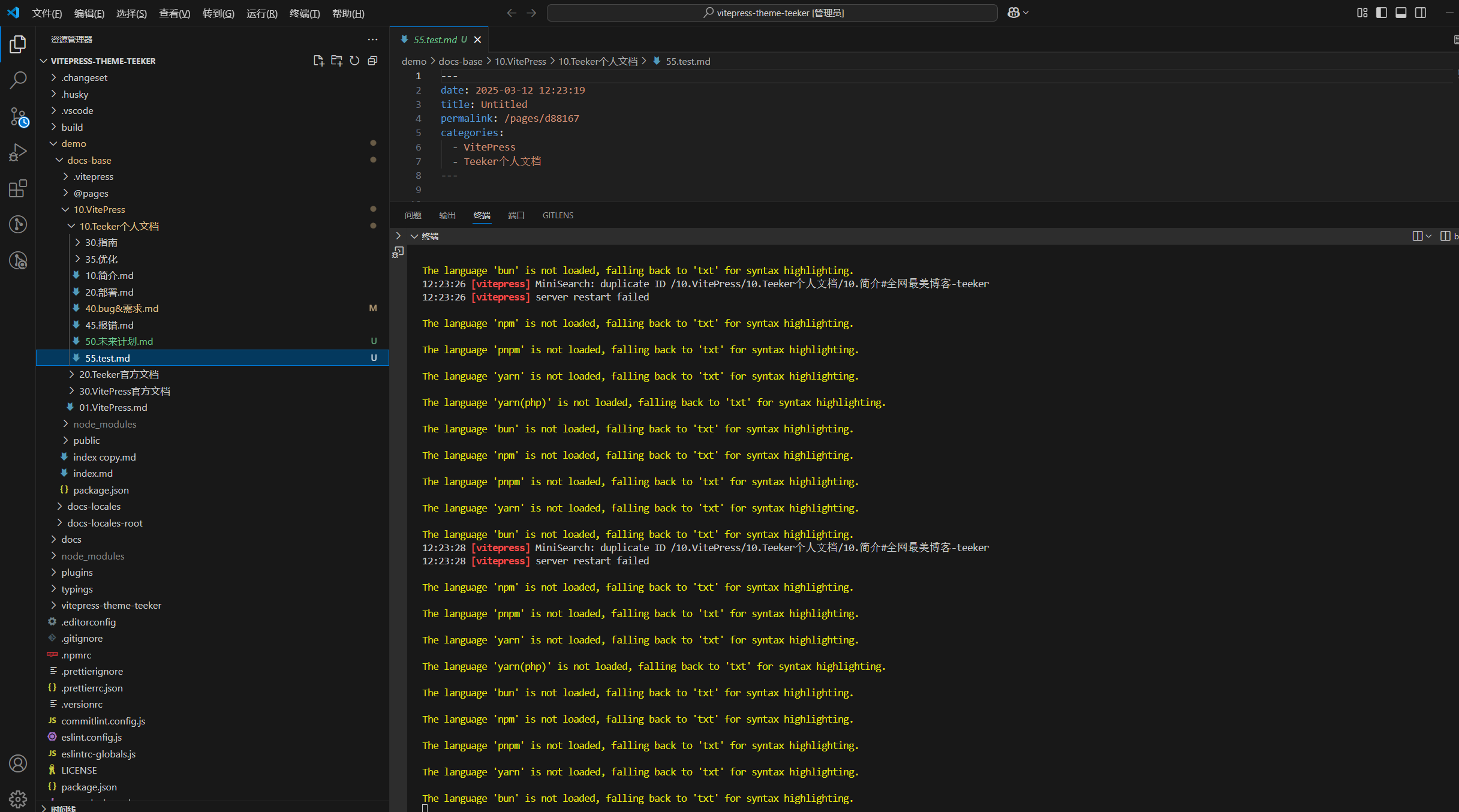Open Source Control view
The image size is (1459, 812).
click(18, 116)
